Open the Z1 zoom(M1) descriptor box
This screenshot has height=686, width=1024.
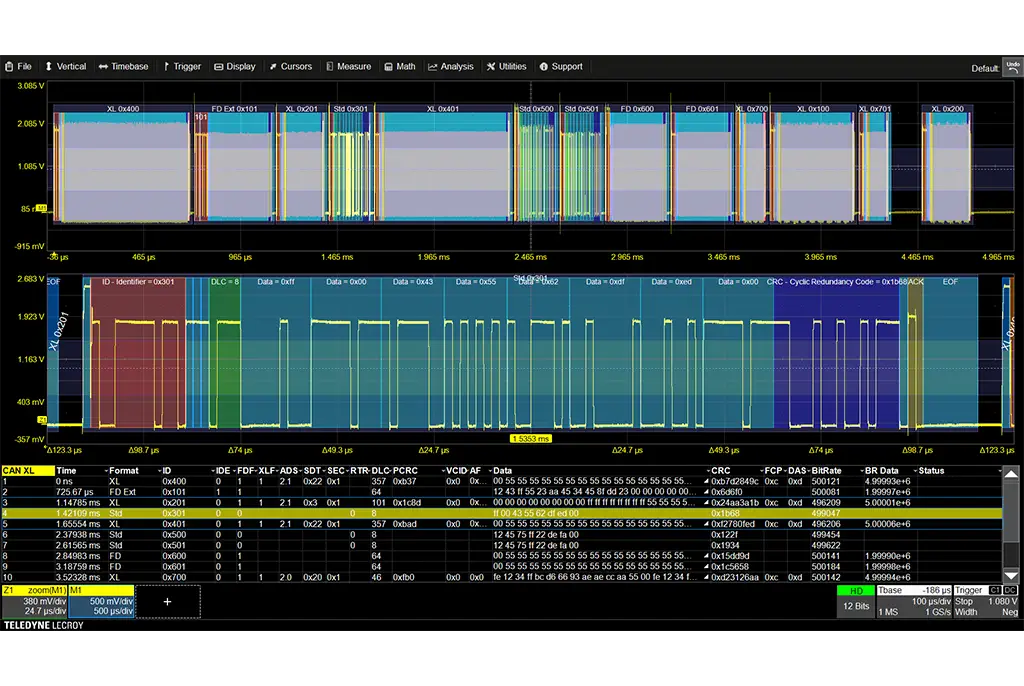[x=35, y=601]
